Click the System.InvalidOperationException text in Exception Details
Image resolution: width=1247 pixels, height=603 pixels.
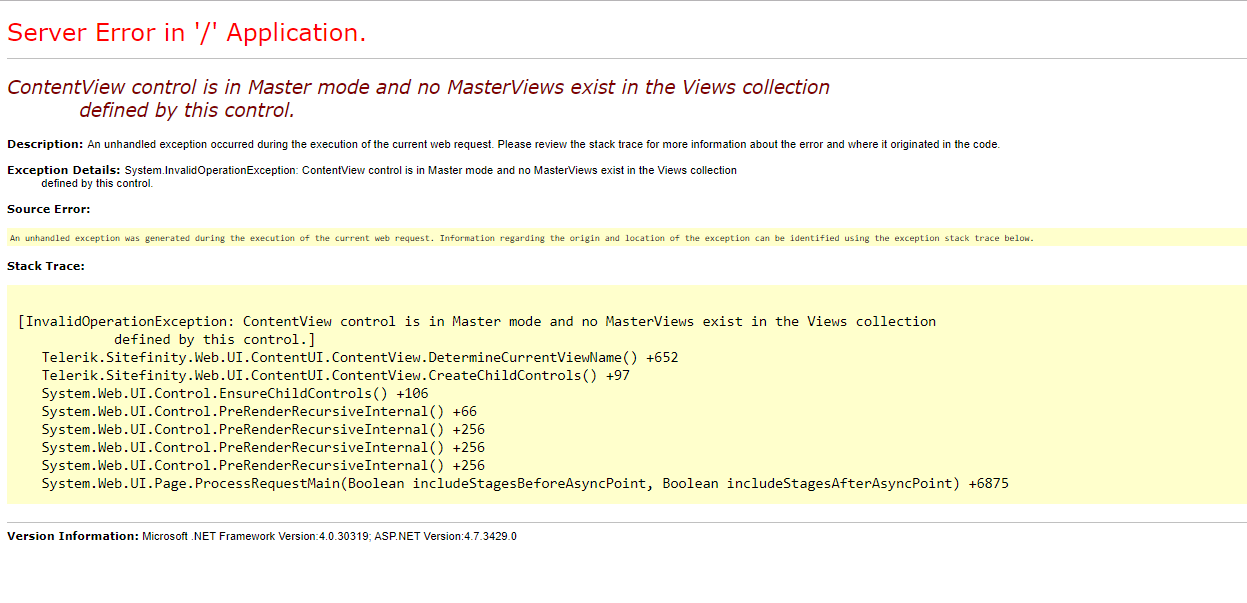click(x=210, y=170)
